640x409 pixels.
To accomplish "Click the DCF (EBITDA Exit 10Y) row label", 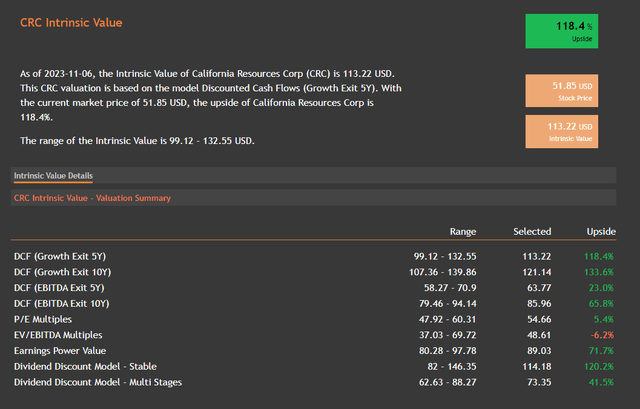I will tap(62, 304).
